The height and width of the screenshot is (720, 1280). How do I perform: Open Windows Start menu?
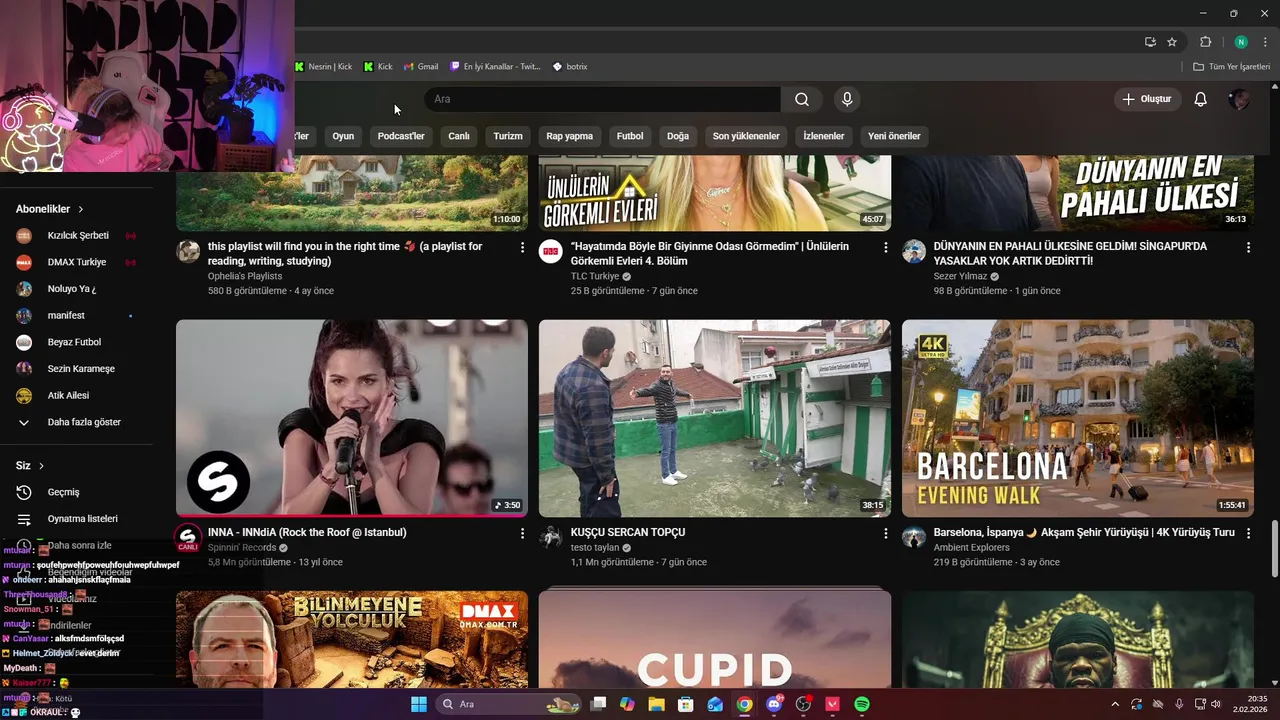coord(418,704)
